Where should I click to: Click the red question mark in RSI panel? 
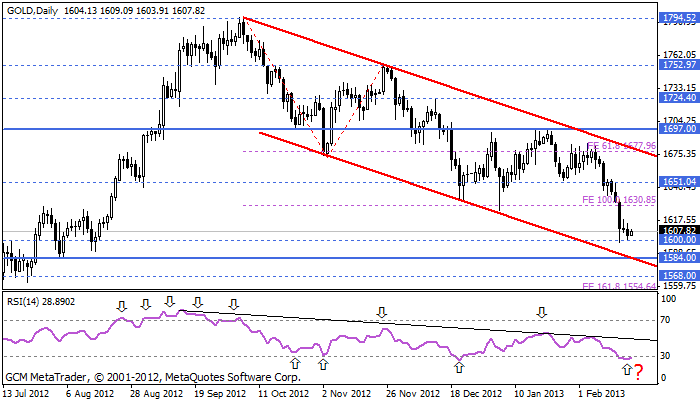click(639, 371)
